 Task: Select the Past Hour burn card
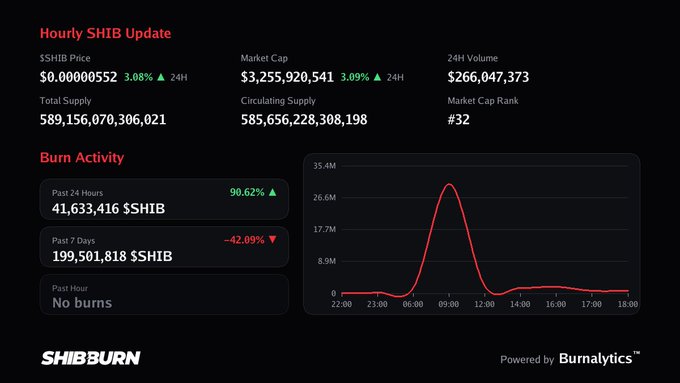(164, 295)
